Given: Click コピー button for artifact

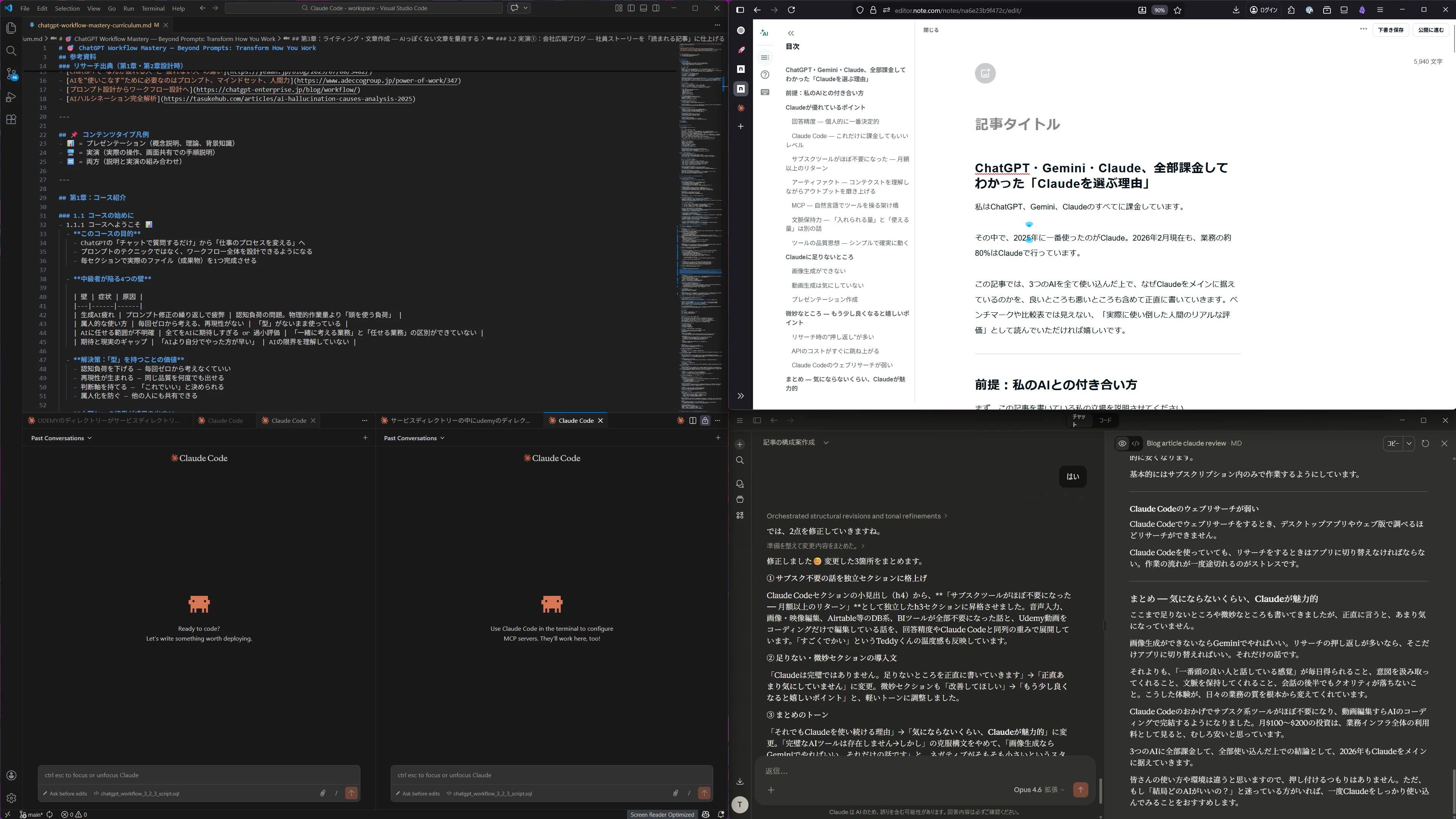Looking at the screenshot, I should pos(1393,443).
